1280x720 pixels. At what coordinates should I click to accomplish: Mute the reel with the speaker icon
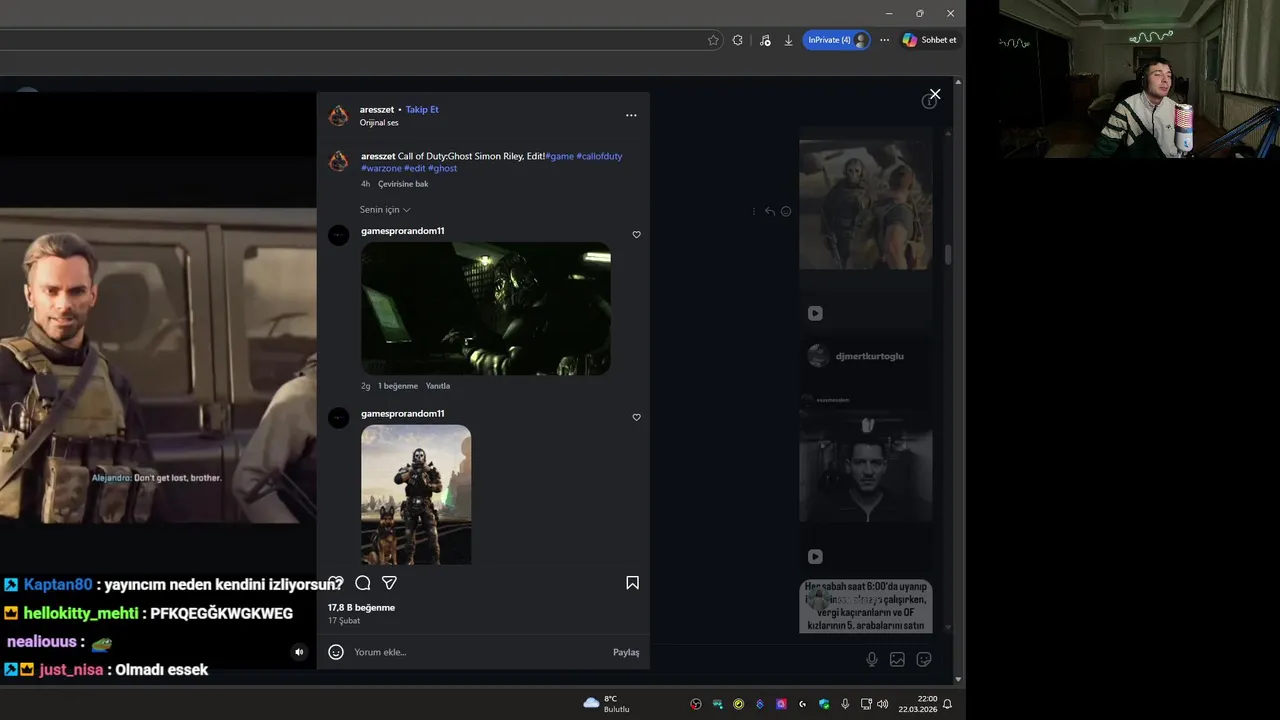[x=298, y=652]
